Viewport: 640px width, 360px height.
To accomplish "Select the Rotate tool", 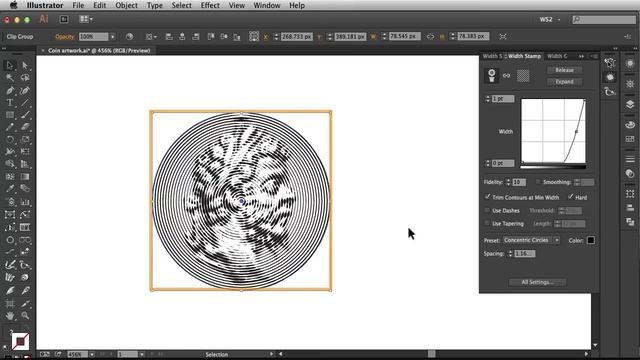I will pos(10,140).
